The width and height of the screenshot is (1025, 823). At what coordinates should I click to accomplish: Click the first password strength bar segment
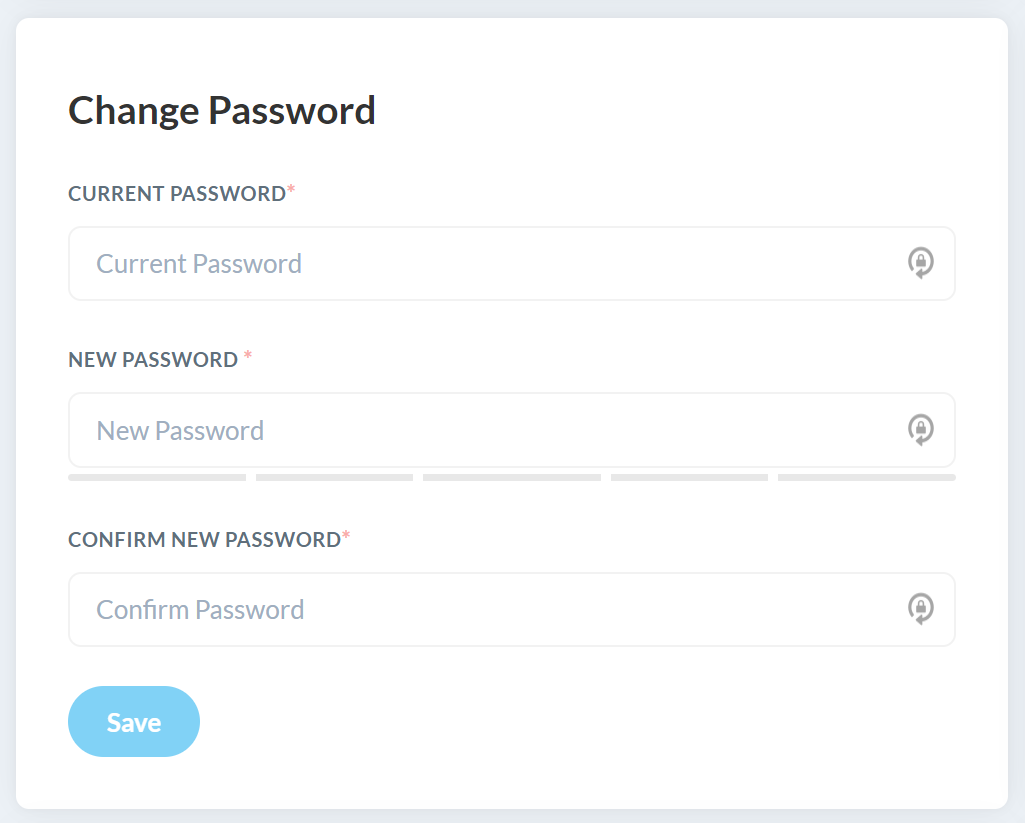tap(157, 478)
